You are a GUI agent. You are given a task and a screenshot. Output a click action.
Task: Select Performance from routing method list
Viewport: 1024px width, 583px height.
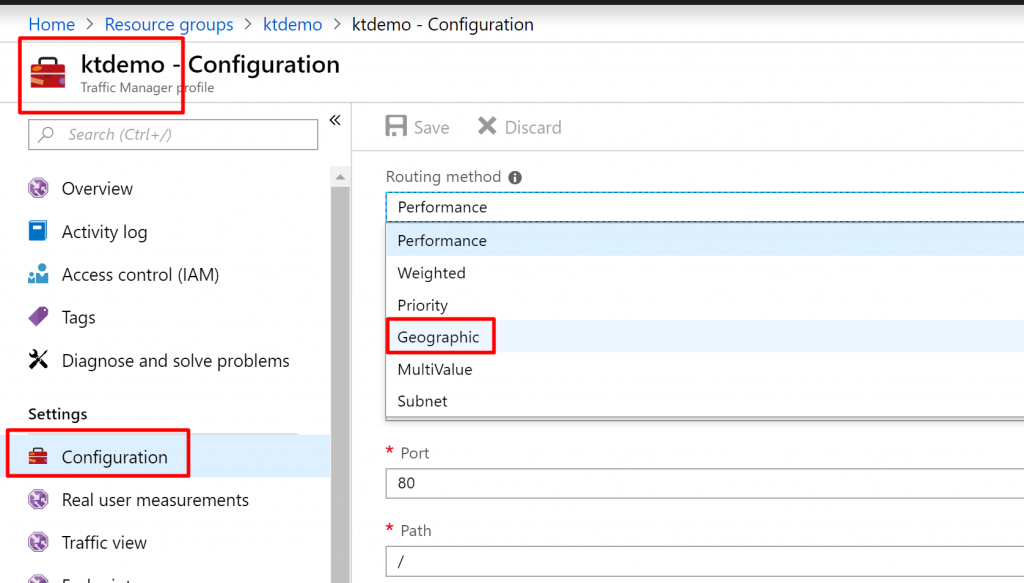[705, 240]
